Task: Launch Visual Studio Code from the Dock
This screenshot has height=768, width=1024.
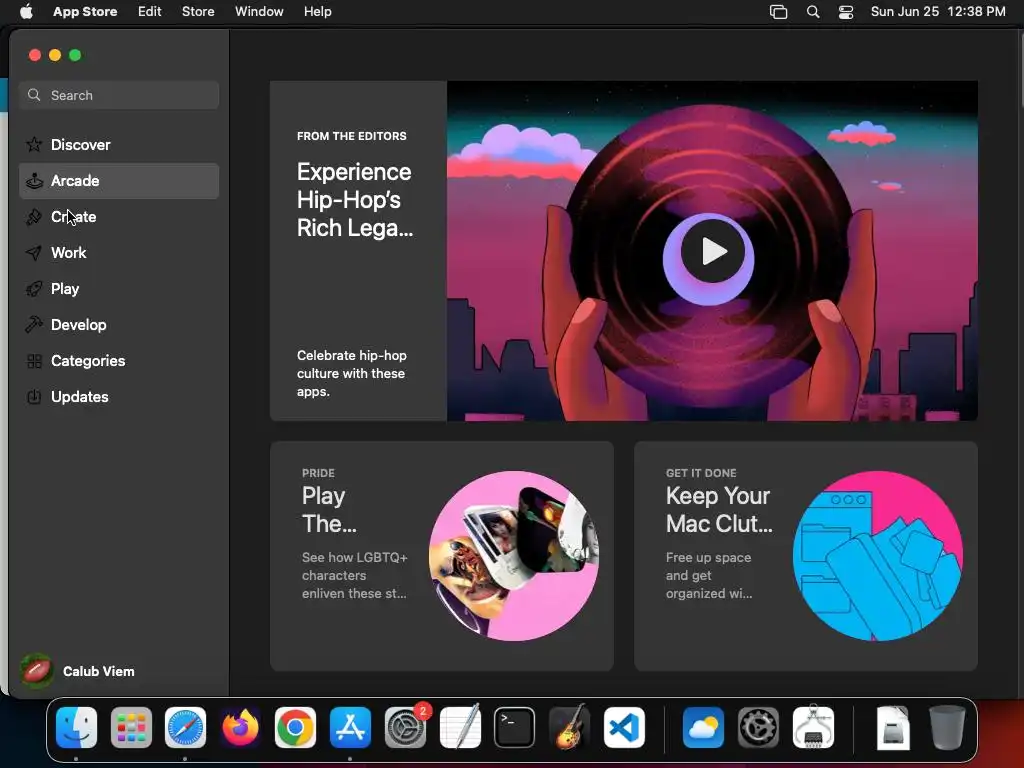Action: (x=624, y=727)
